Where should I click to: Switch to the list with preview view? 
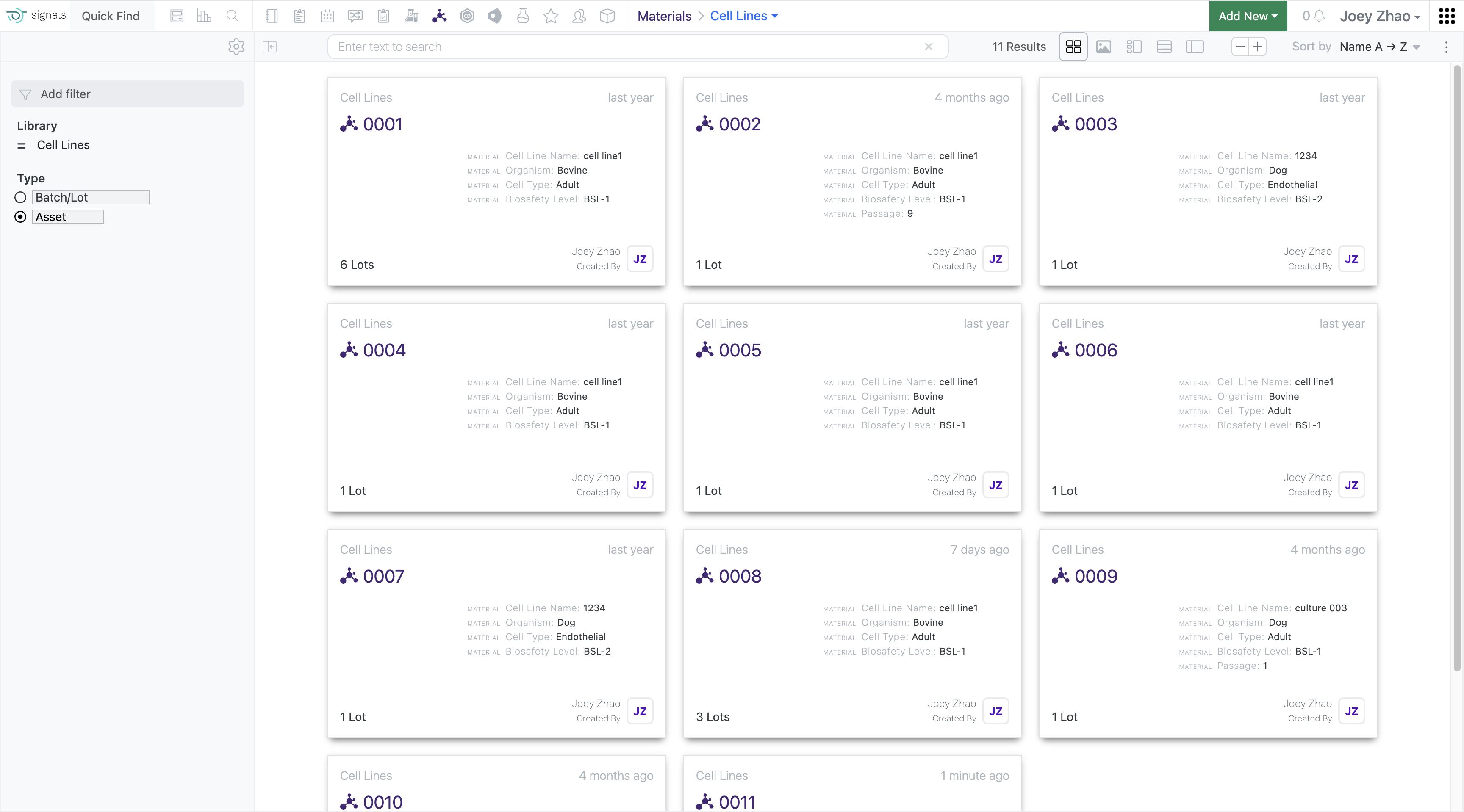pos(1134,47)
